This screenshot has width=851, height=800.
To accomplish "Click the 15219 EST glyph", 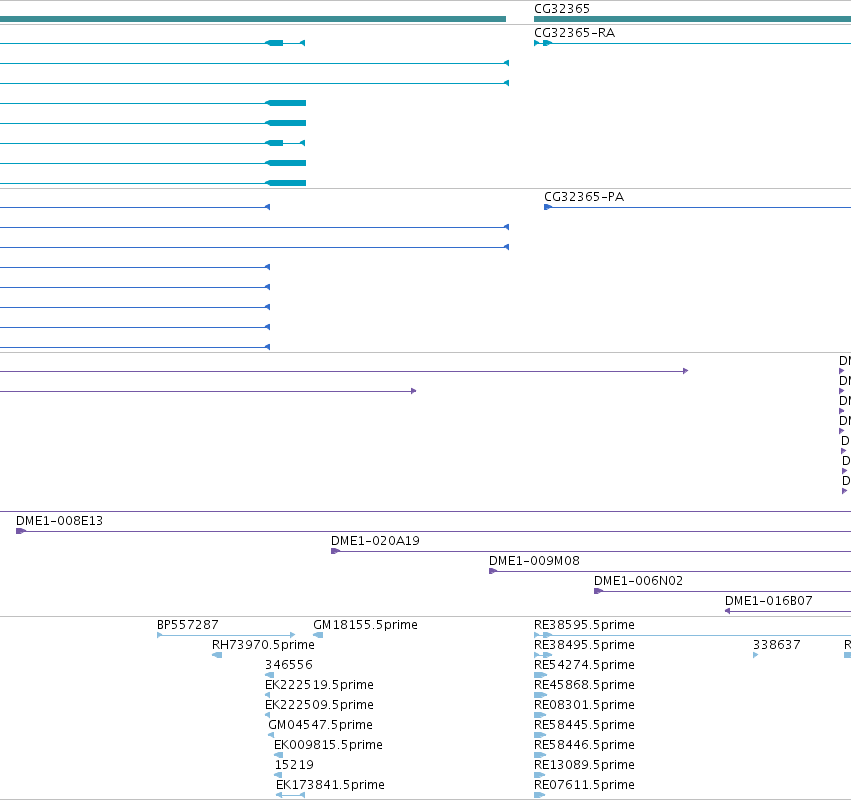I will point(278,776).
